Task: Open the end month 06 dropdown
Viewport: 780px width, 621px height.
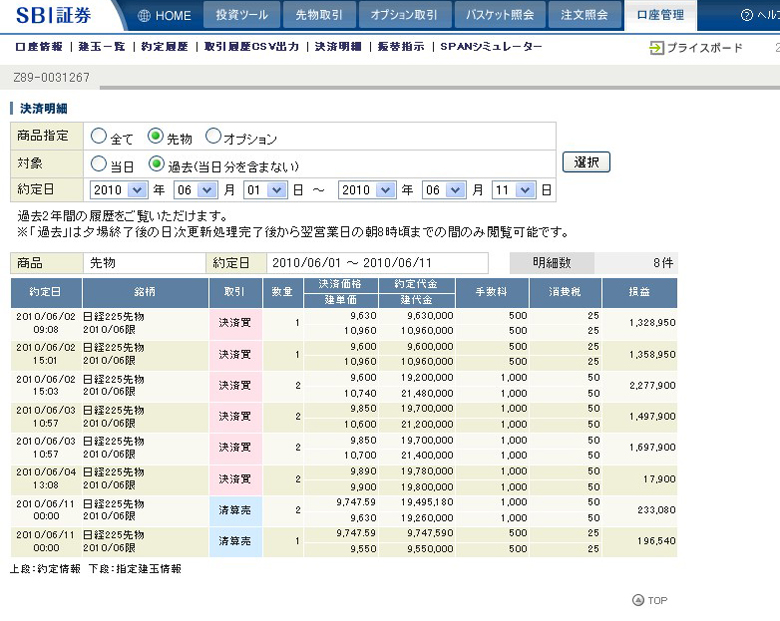Action: click(x=443, y=190)
